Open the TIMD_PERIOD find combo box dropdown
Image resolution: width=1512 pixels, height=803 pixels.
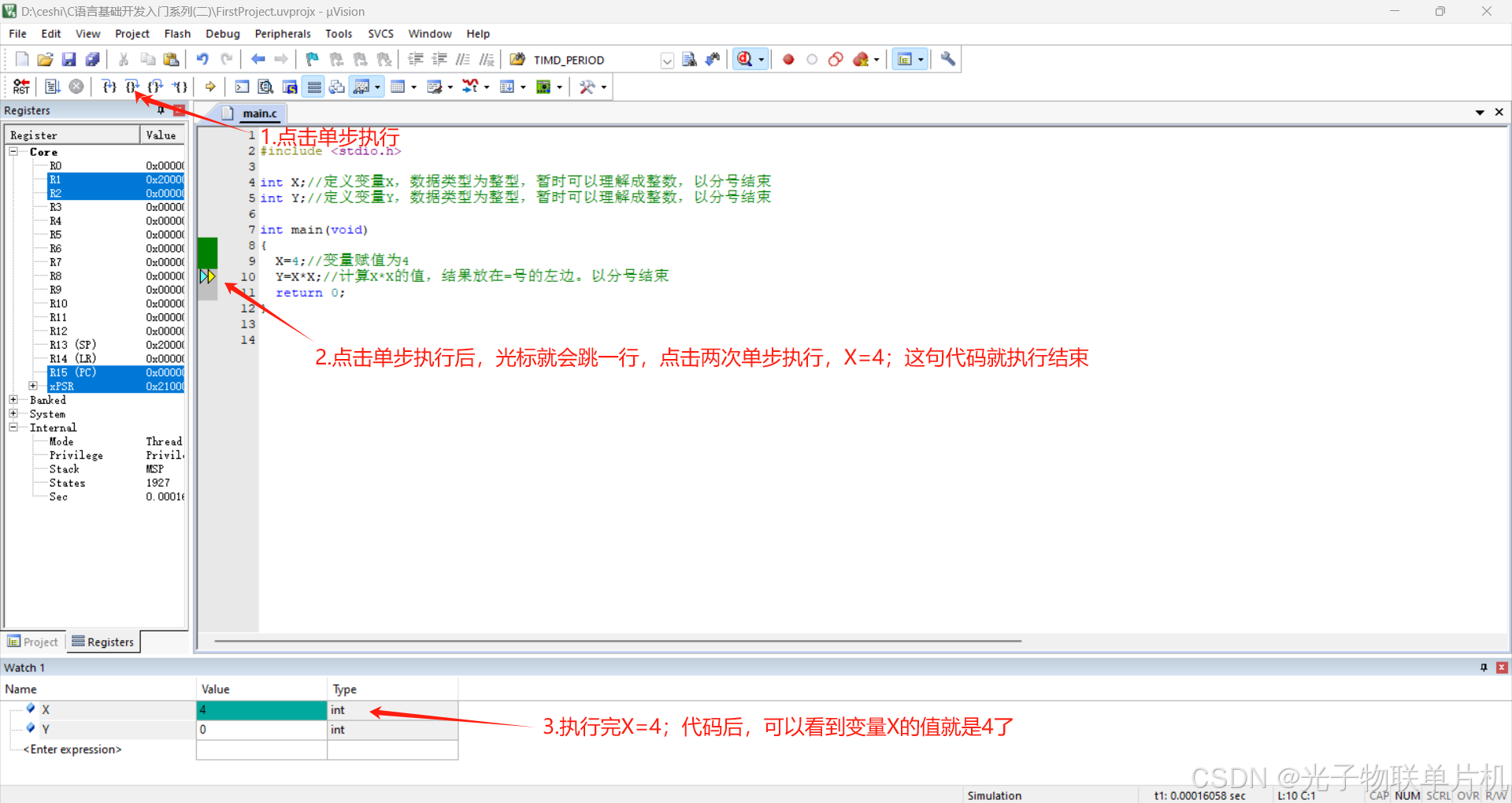tap(667, 60)
